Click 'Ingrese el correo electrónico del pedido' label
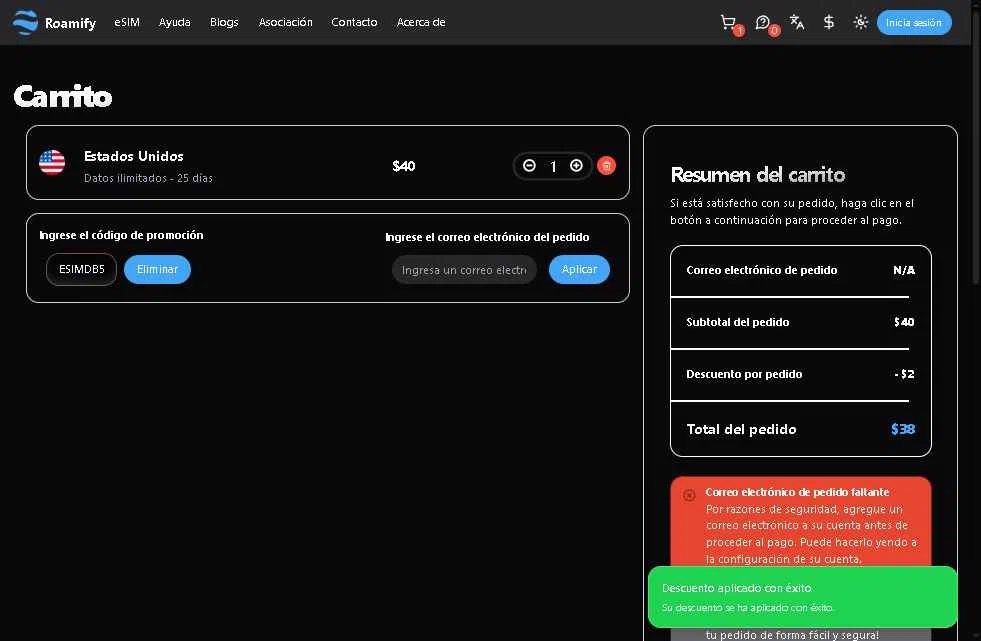 pos(487,237)
